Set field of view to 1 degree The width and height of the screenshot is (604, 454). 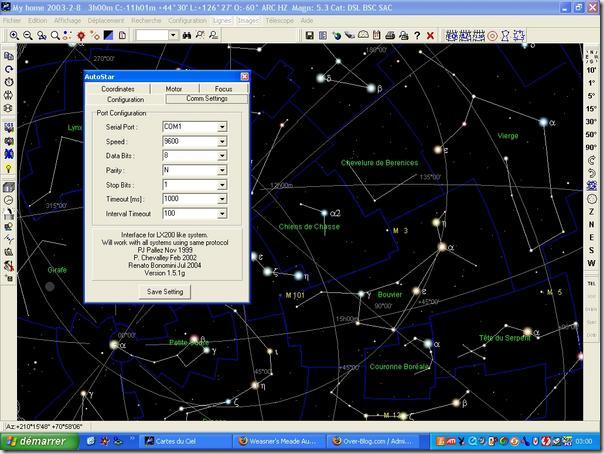point(591,83)
